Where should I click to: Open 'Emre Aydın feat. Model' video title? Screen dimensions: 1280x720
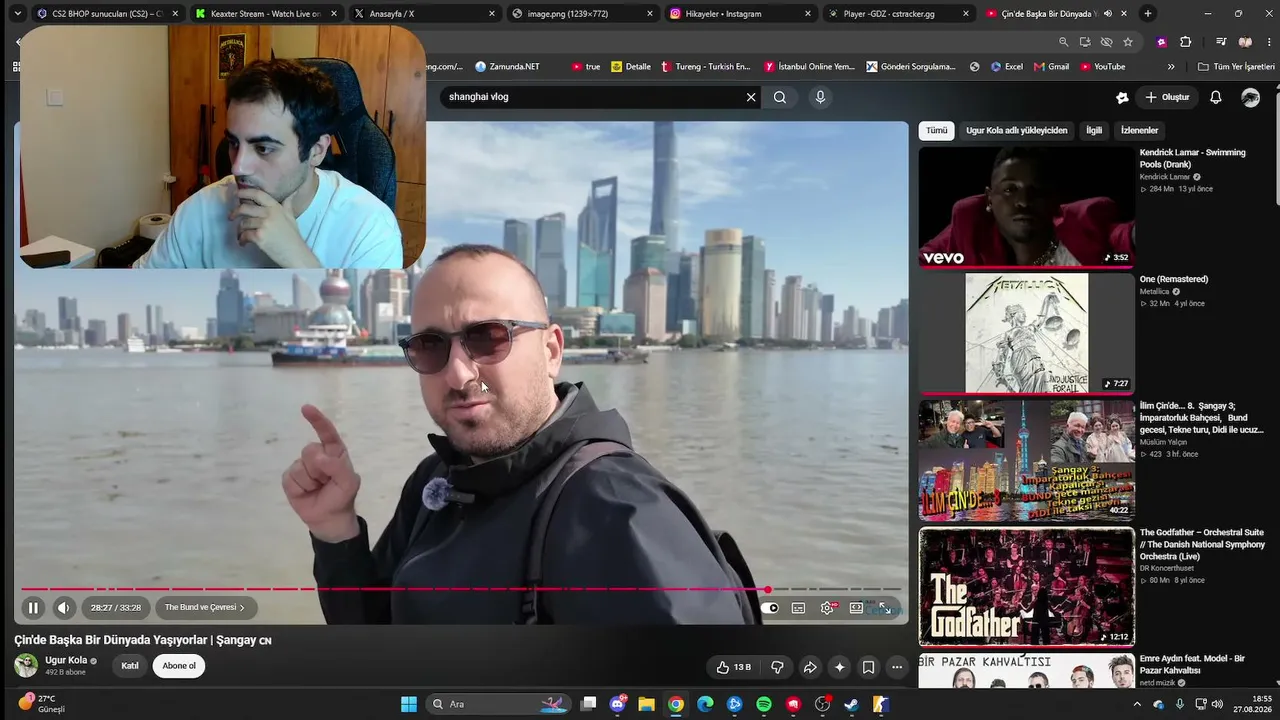1192,664
